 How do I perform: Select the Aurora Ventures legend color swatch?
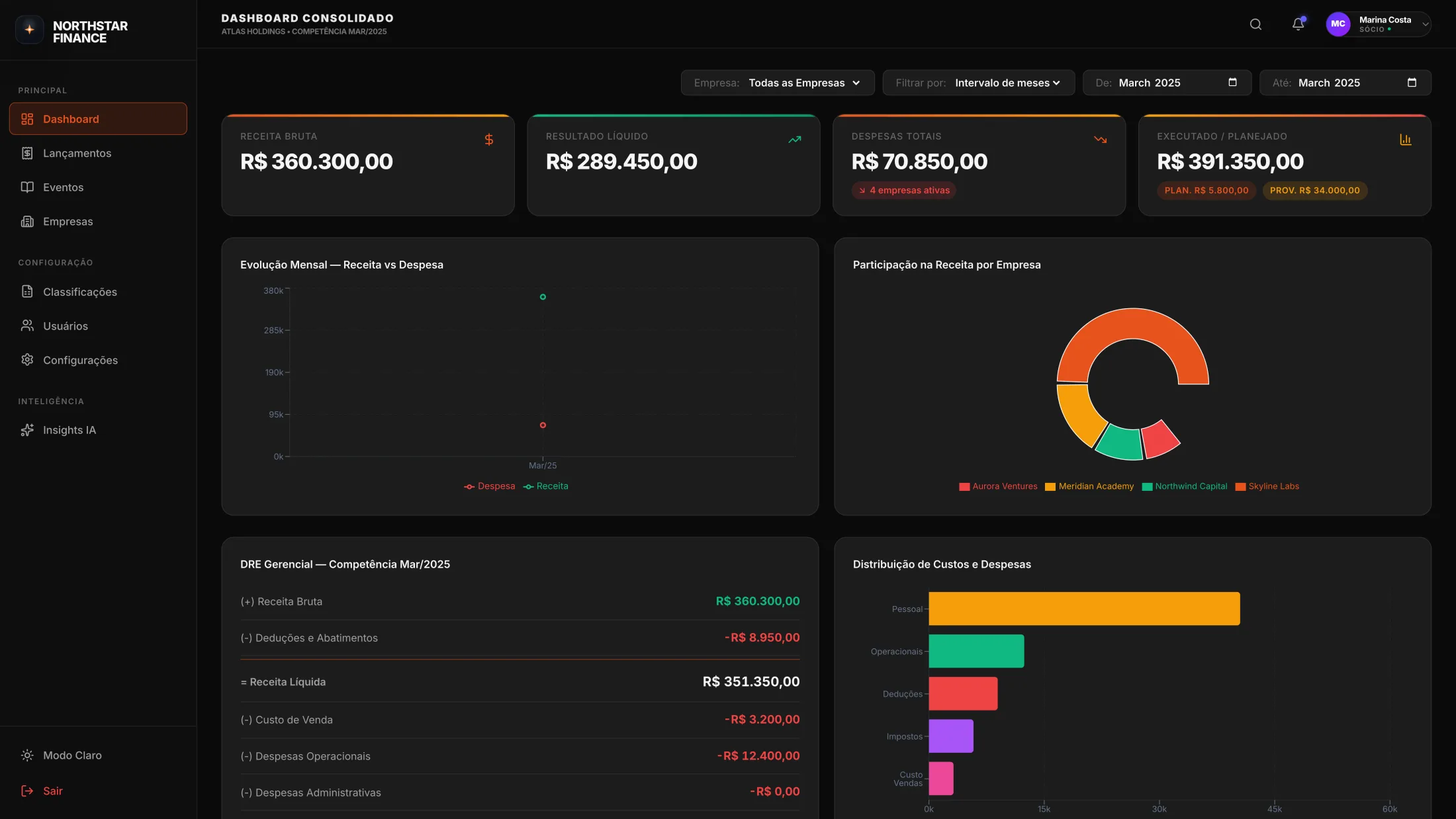(964, 486)
